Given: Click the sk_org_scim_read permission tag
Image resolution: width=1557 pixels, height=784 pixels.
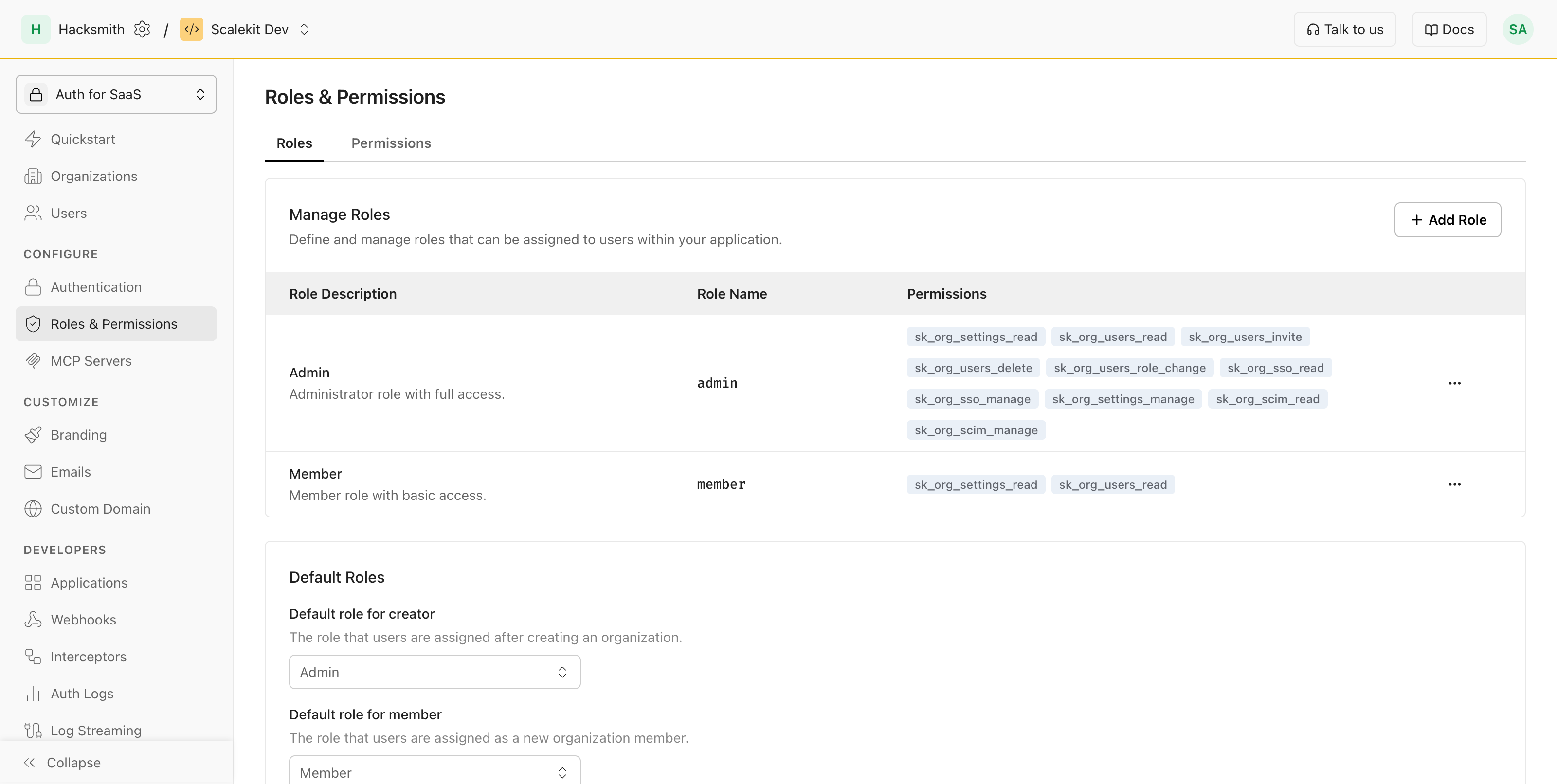Looking at the screenshot, I should [x=1267, y=399].
